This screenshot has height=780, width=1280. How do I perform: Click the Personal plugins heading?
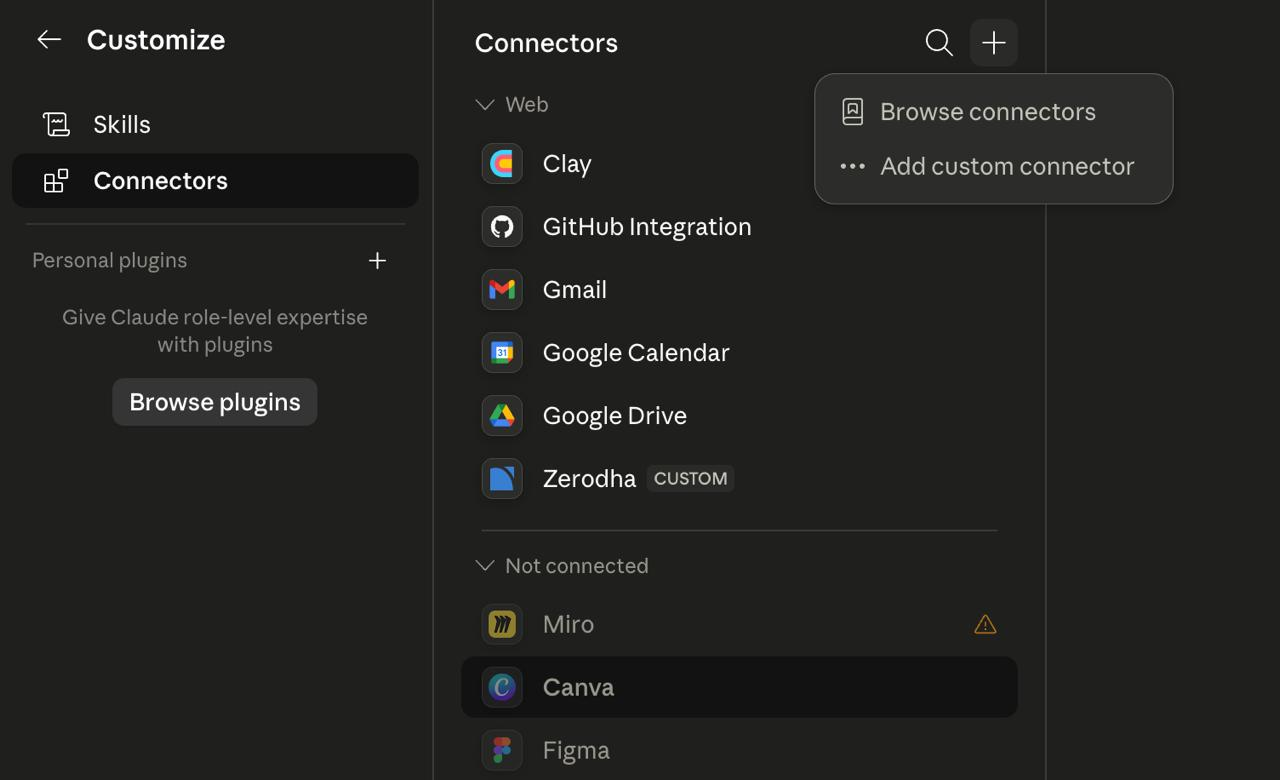pos(110,261)
